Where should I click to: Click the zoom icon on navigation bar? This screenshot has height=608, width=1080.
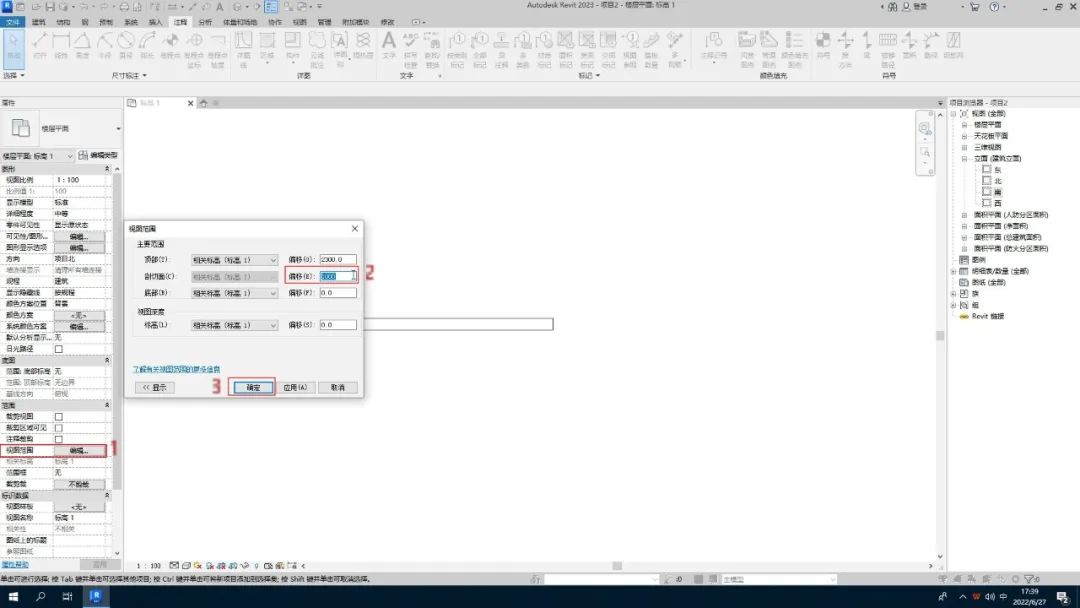click(924, 152)
